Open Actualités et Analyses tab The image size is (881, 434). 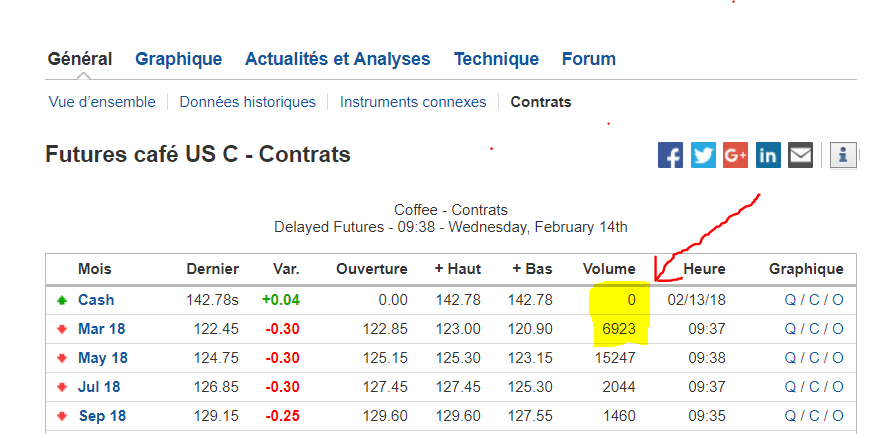(x=337, y=59)
